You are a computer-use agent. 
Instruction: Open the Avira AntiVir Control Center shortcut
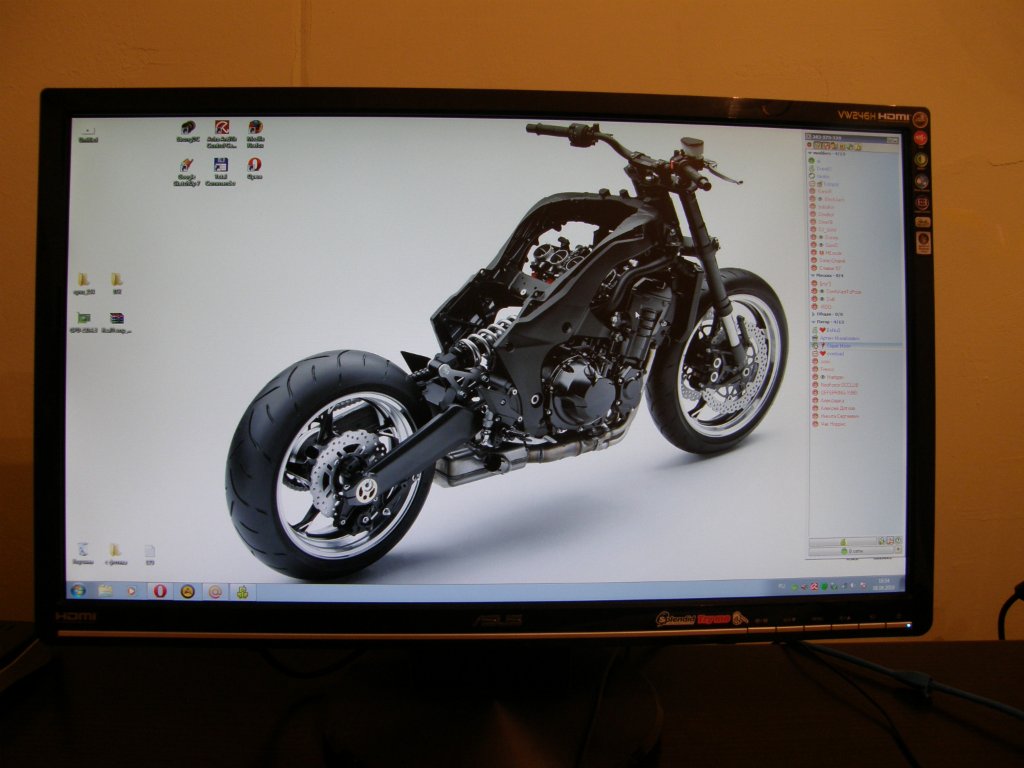tap(221, 130)
